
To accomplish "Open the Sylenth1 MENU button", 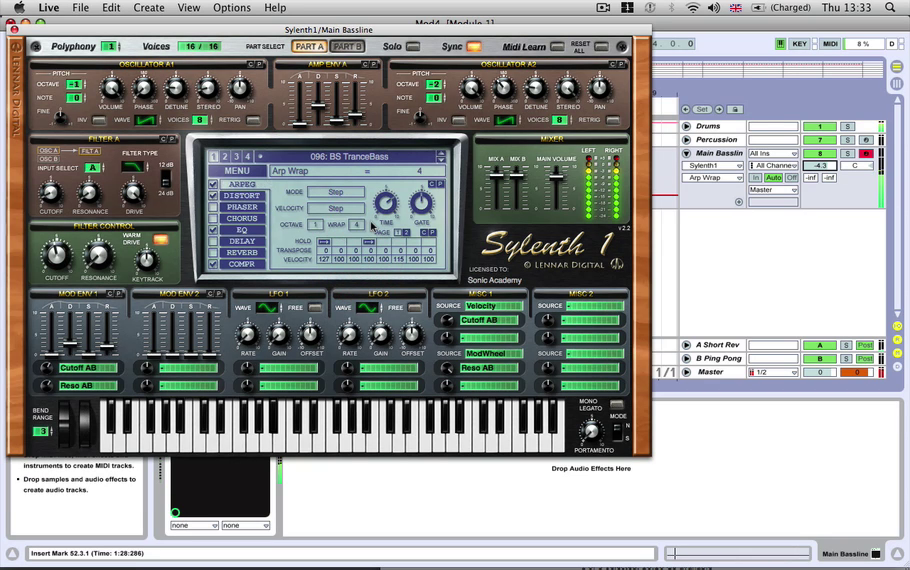I will (237, 171).
